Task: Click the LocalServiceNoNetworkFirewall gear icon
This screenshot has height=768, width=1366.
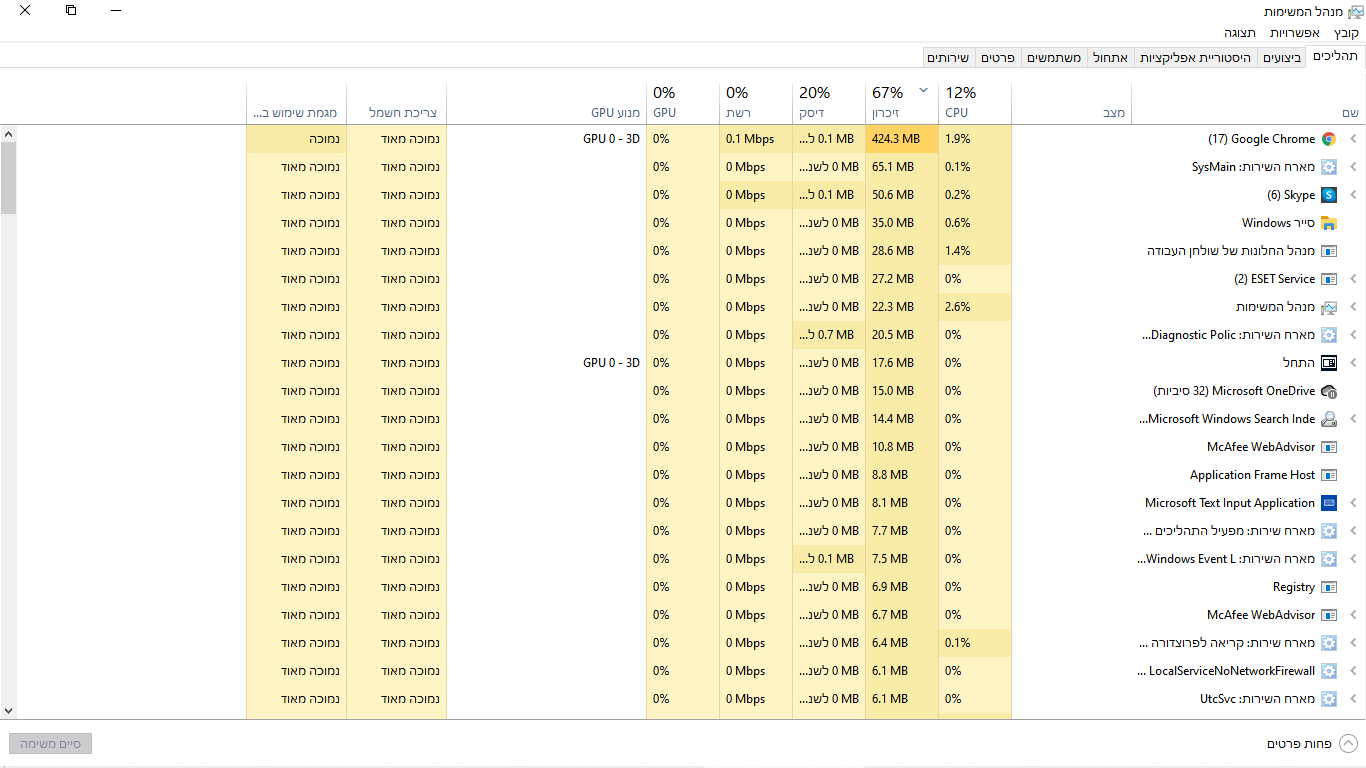Action: pos(1329,671)
